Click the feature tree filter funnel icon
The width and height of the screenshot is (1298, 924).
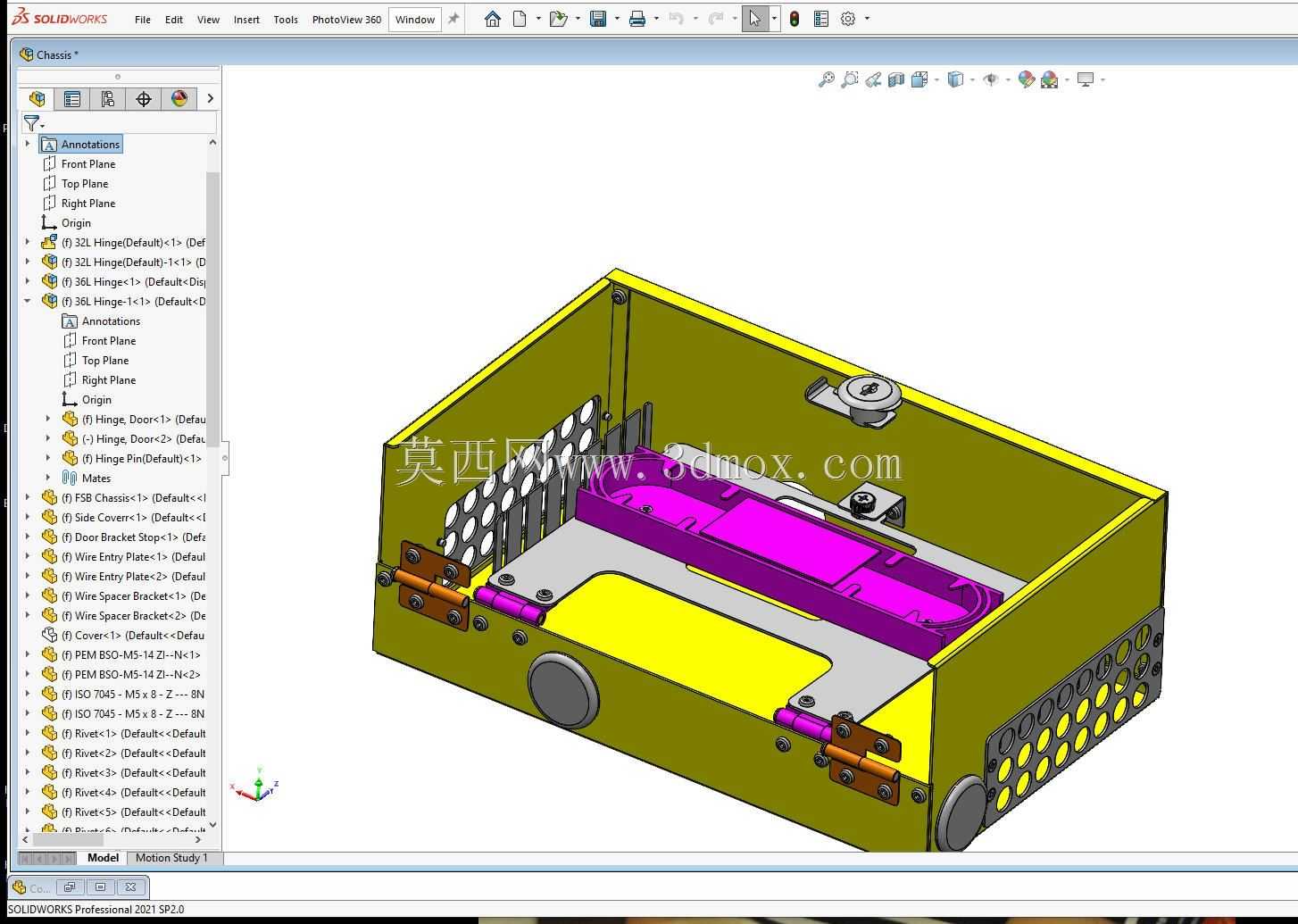(x=31, y=123)
